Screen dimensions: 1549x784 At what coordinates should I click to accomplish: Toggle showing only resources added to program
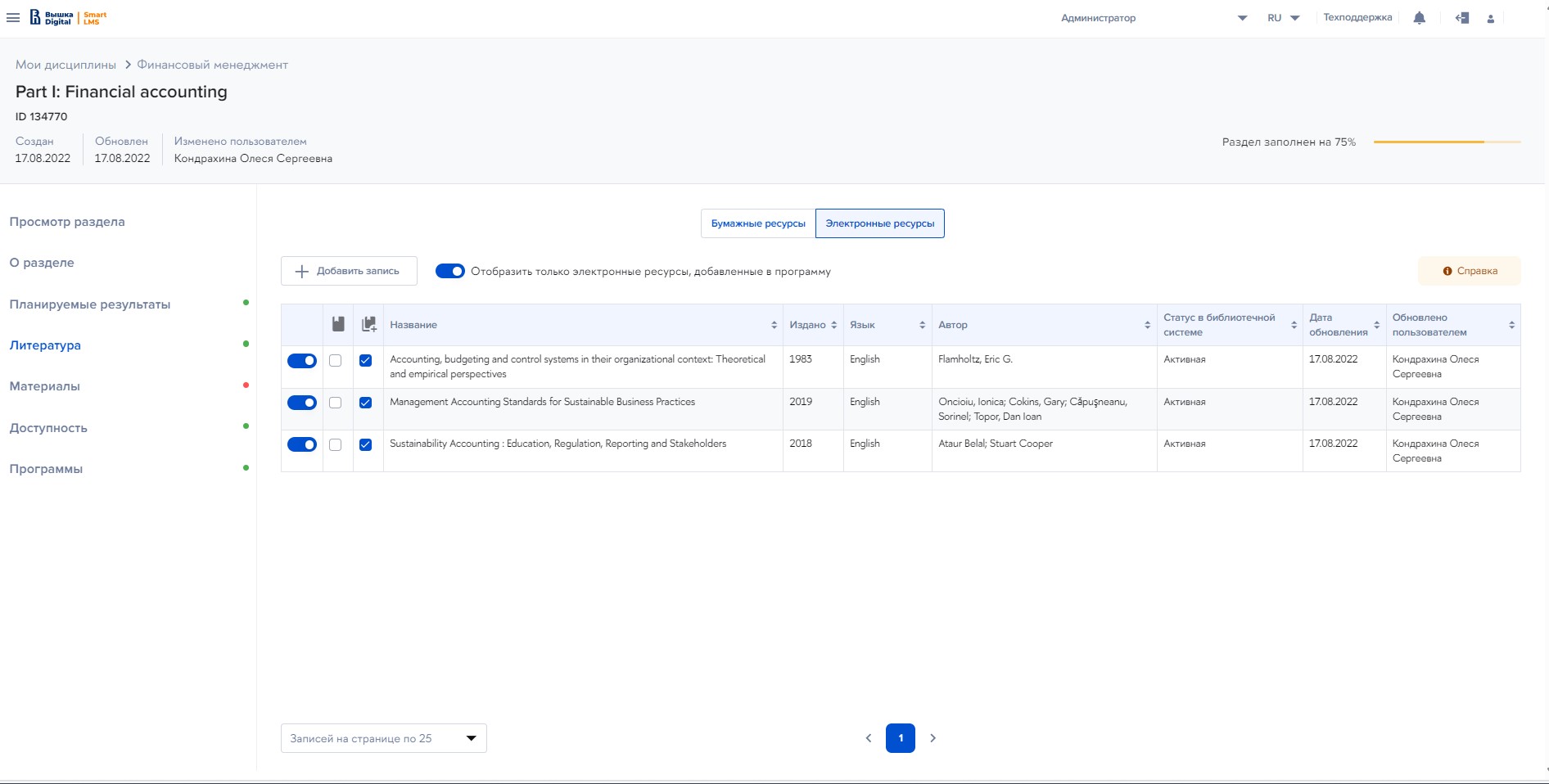click(449, 272)
